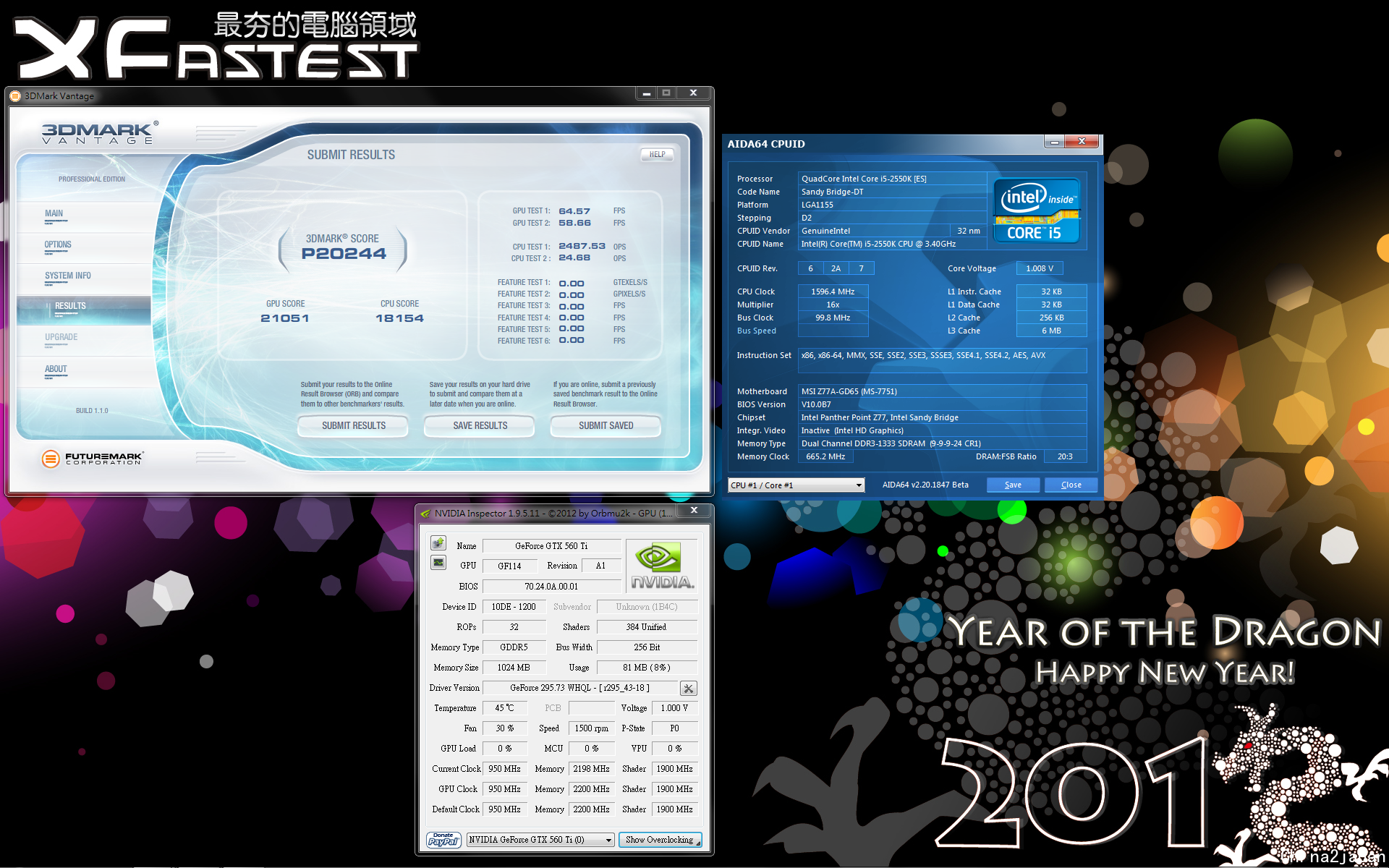Click the 3DMark Vantage title bar icon
This screenshot has height=868, width=1389.
(x=15, y=95)
